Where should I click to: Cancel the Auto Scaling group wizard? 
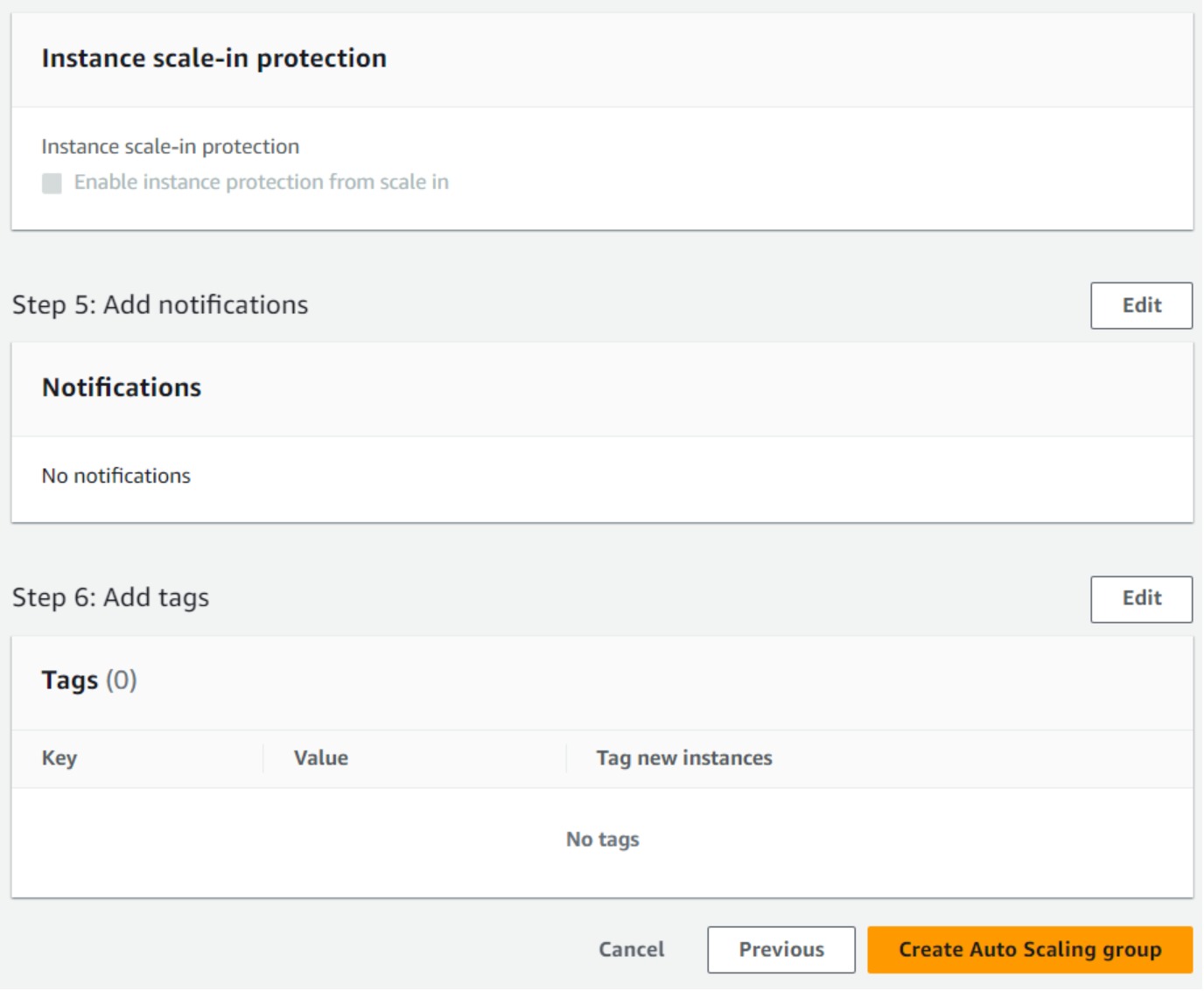631,949
